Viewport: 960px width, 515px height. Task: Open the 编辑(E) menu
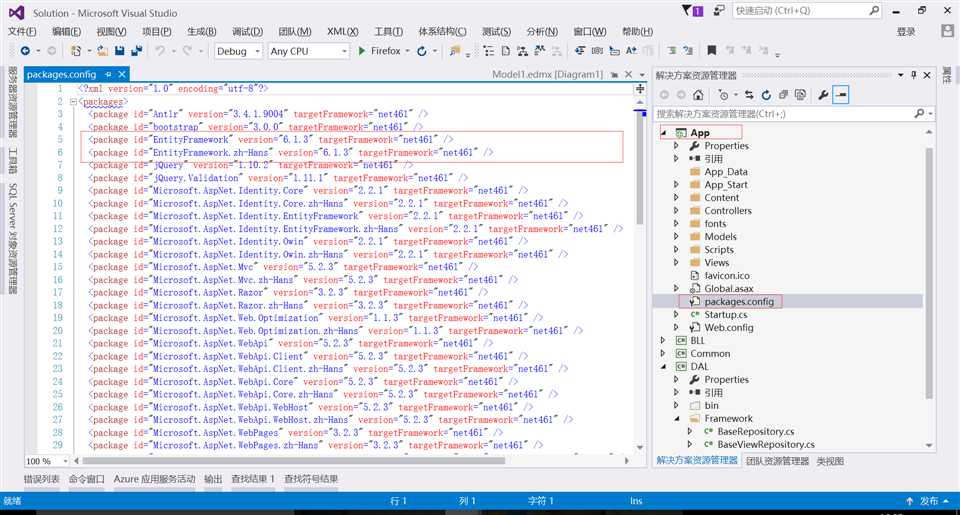[x=66, y=31]
